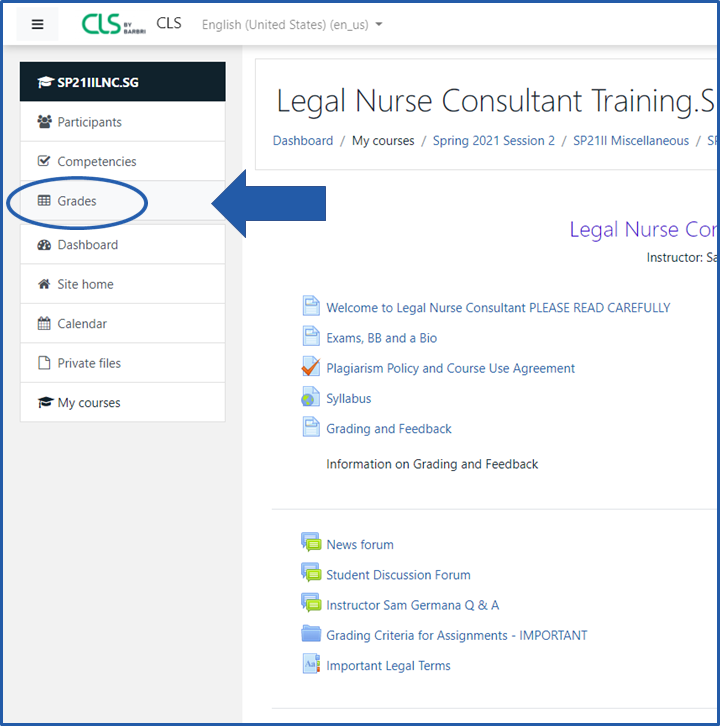Click the Calendar icon in sidebar
Viewport: 720px width, 726px height.
click(44, 324)
